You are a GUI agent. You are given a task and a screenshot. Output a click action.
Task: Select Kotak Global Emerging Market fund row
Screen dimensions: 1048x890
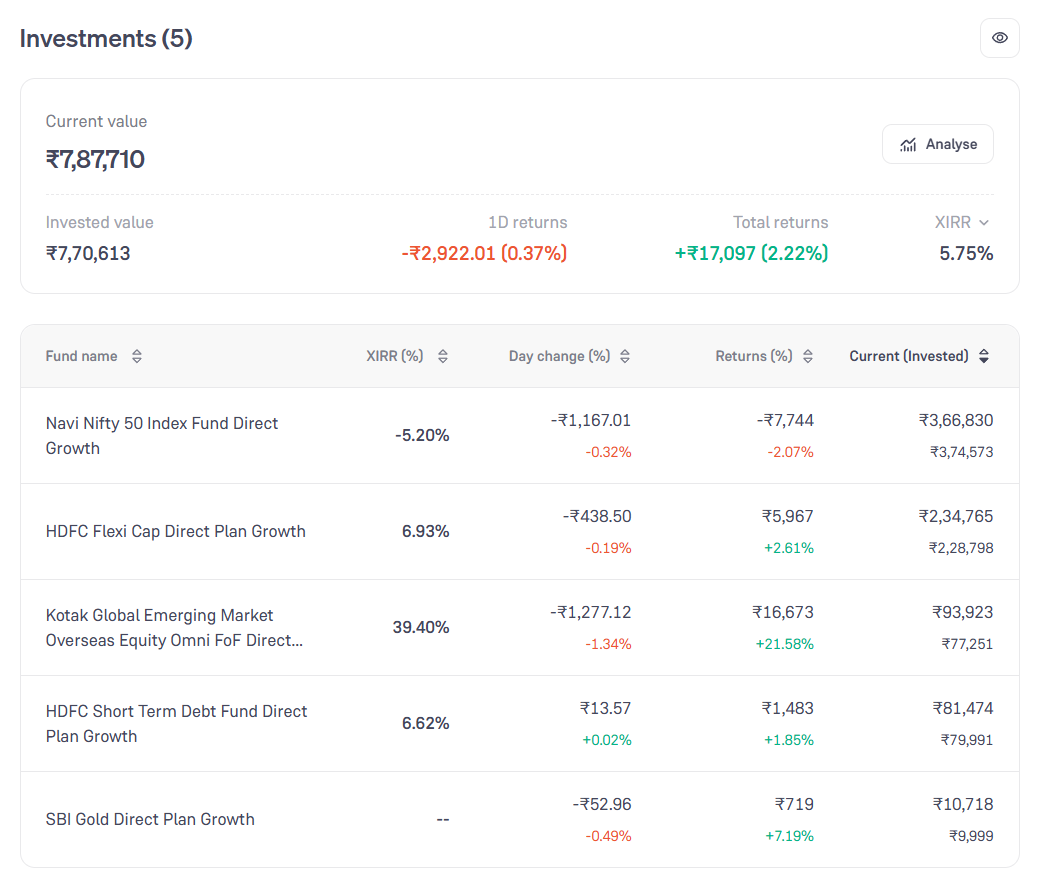click(520, 628)
